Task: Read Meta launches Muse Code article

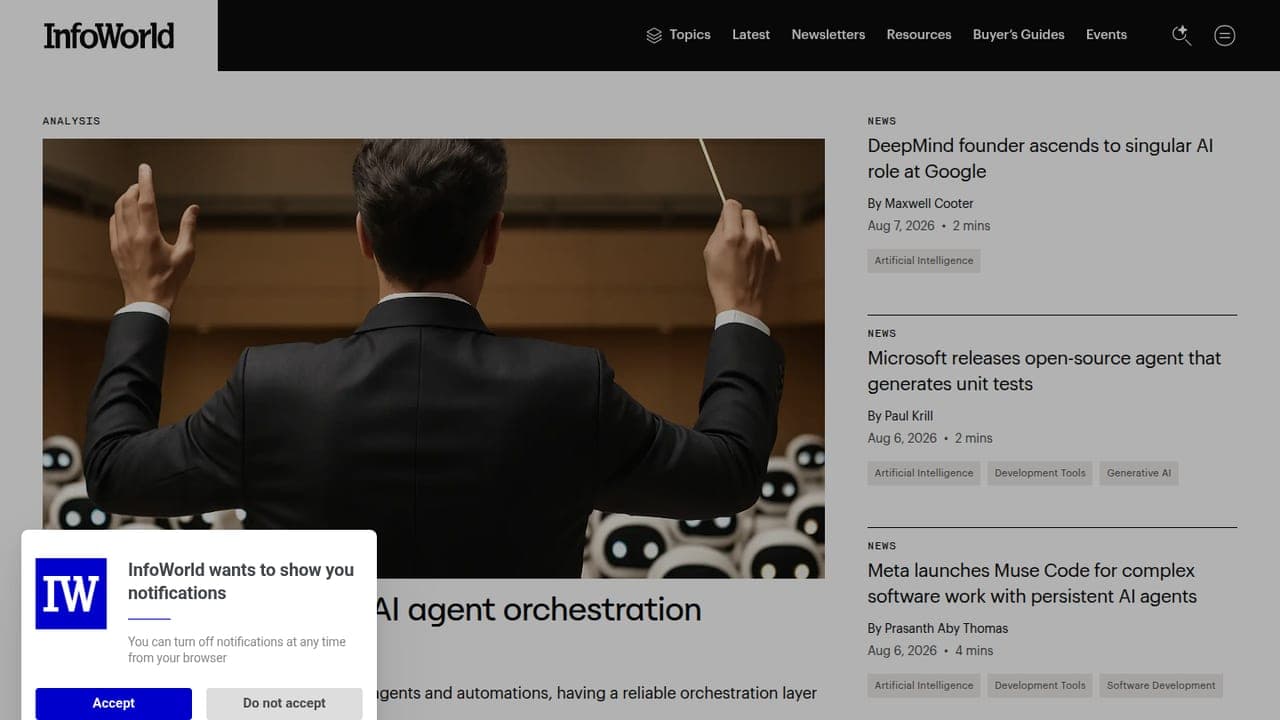Action: [1032, 583]
